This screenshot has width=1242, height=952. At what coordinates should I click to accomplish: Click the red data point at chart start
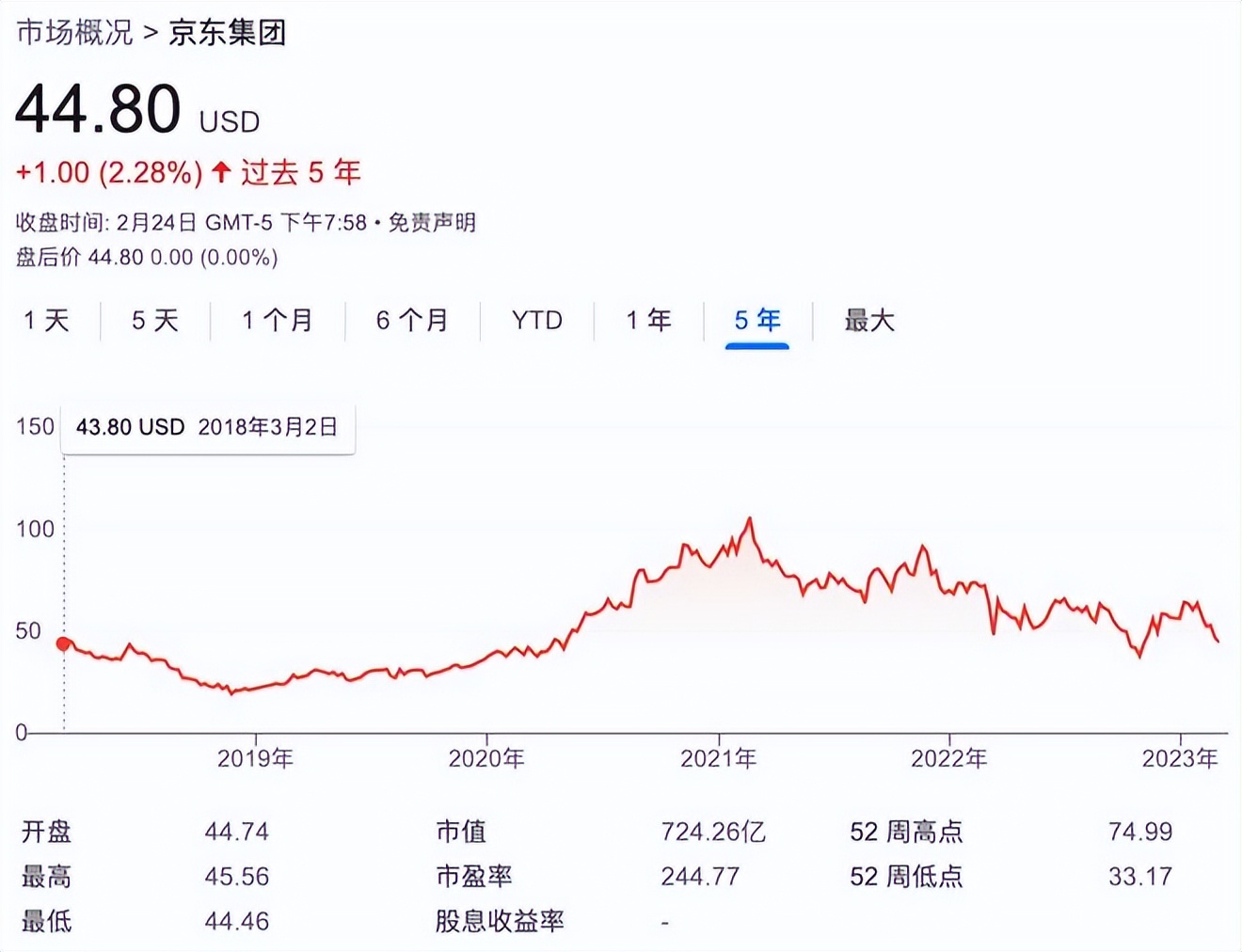coord(63,643)
